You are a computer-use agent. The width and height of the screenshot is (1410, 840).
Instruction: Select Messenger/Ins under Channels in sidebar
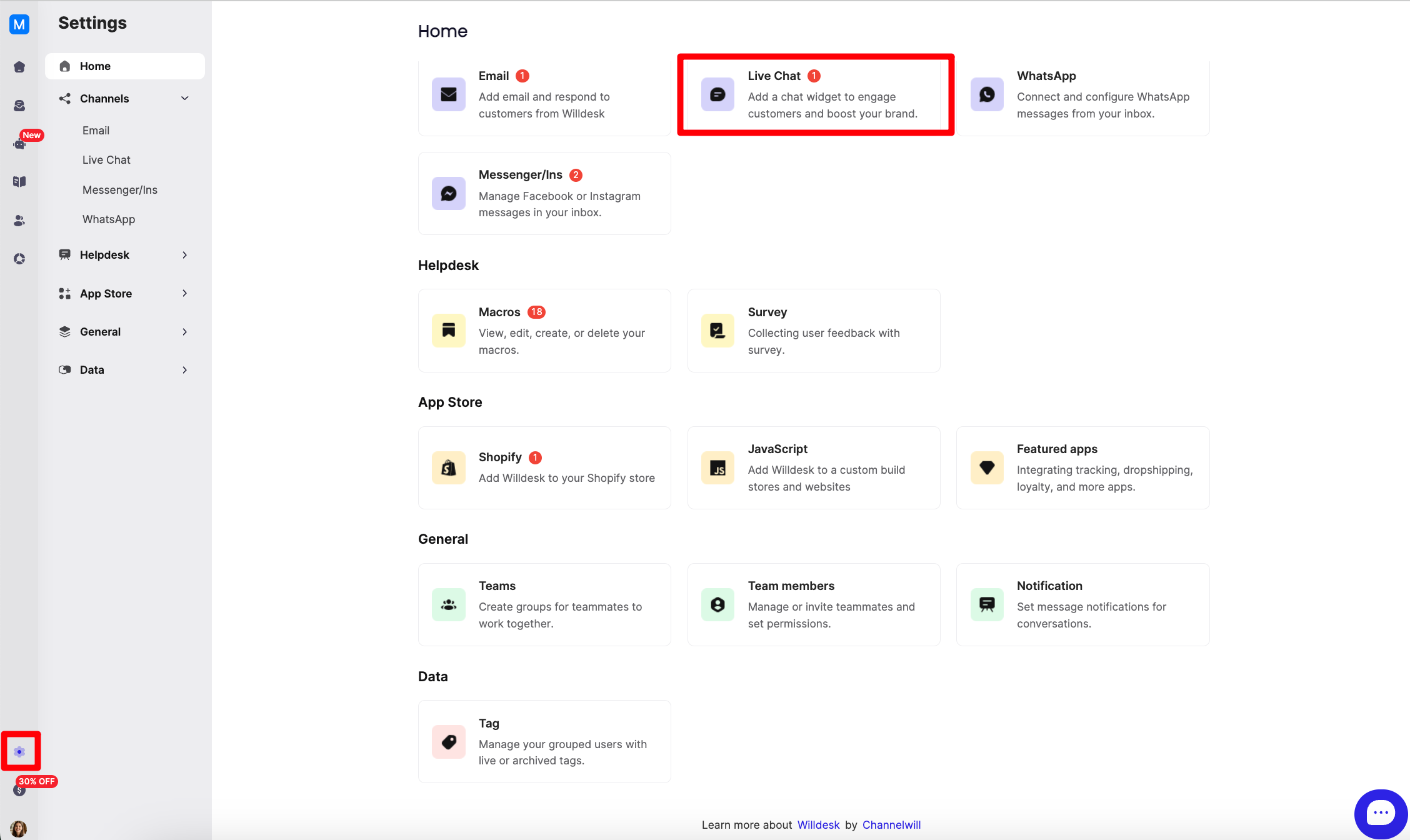point(120,190)
